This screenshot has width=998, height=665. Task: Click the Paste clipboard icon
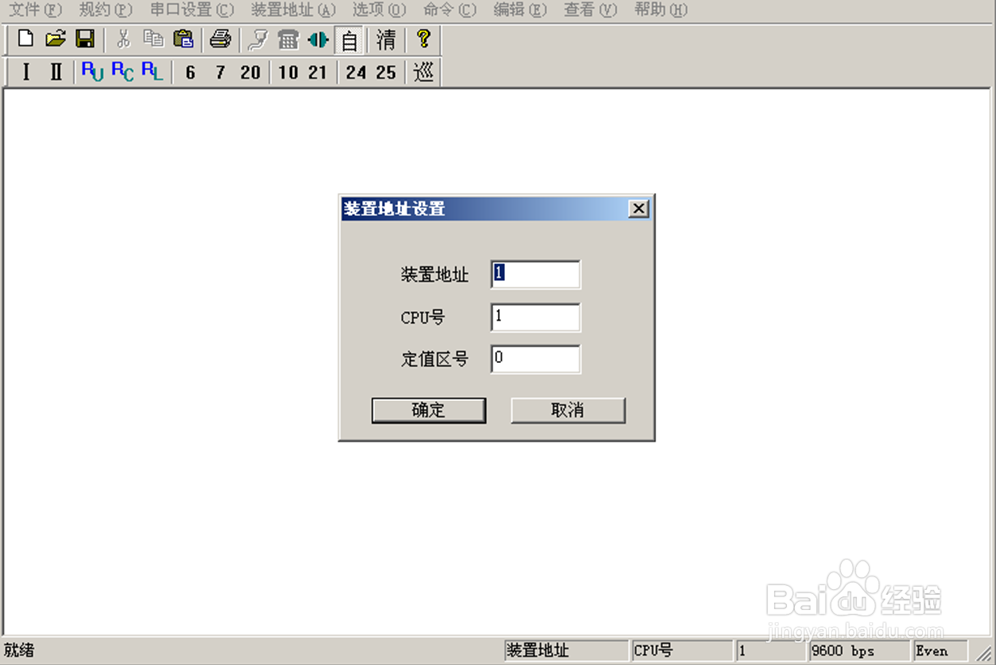click(x=183, y=39)
